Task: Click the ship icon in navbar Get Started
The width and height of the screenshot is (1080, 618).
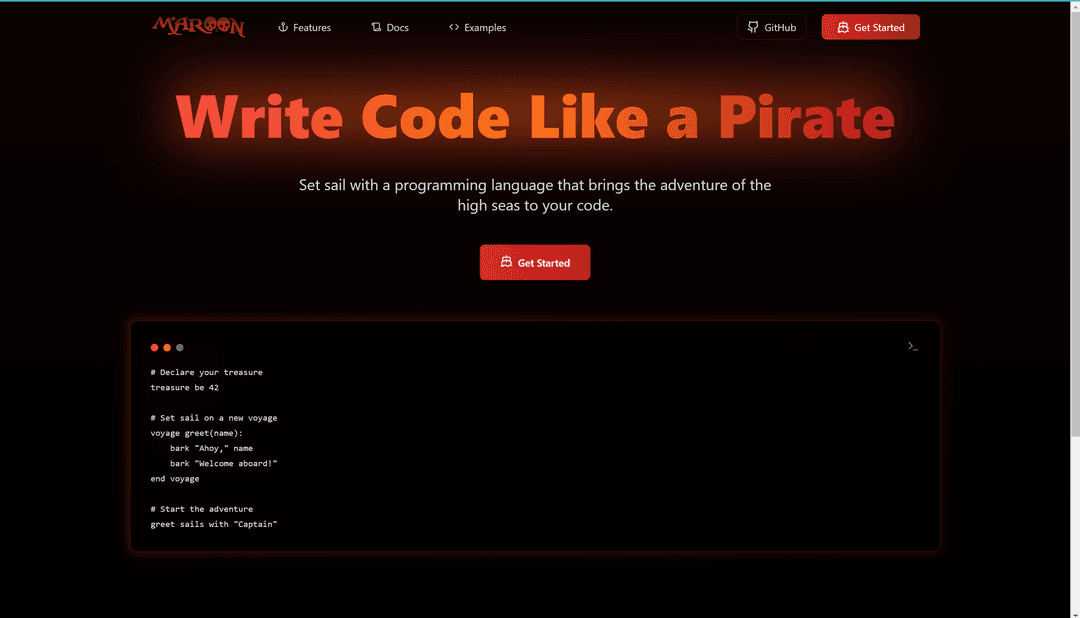Action: click(843, 27)
